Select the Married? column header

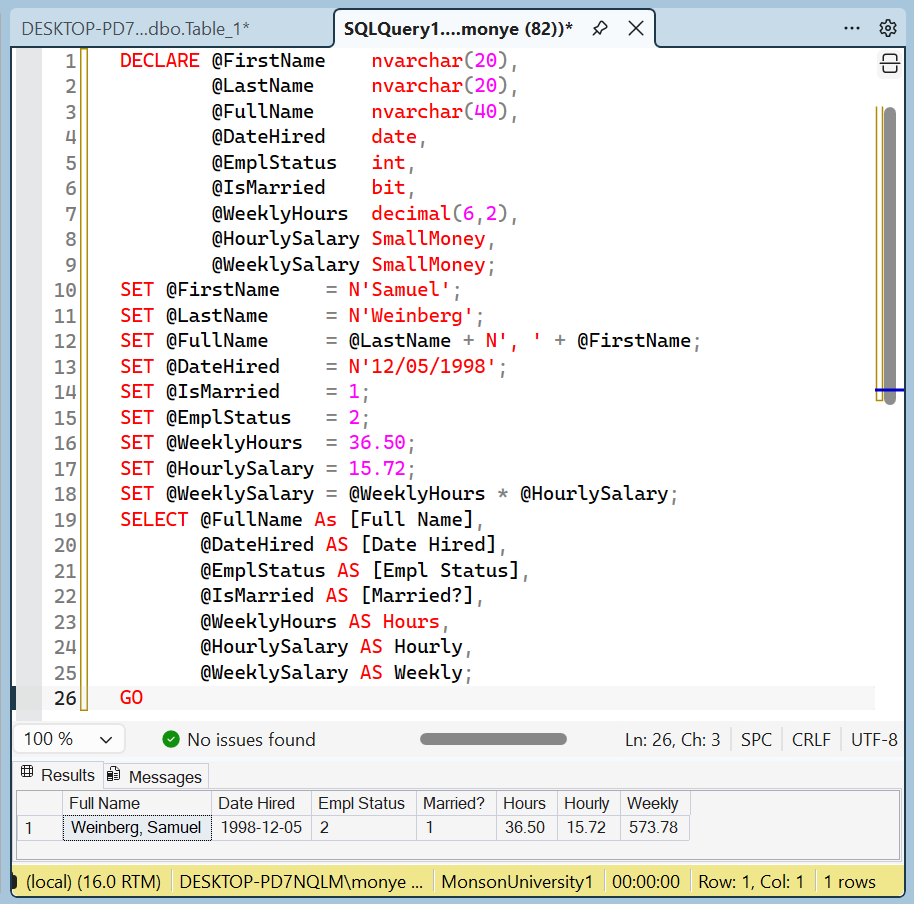tap(456, 803)
